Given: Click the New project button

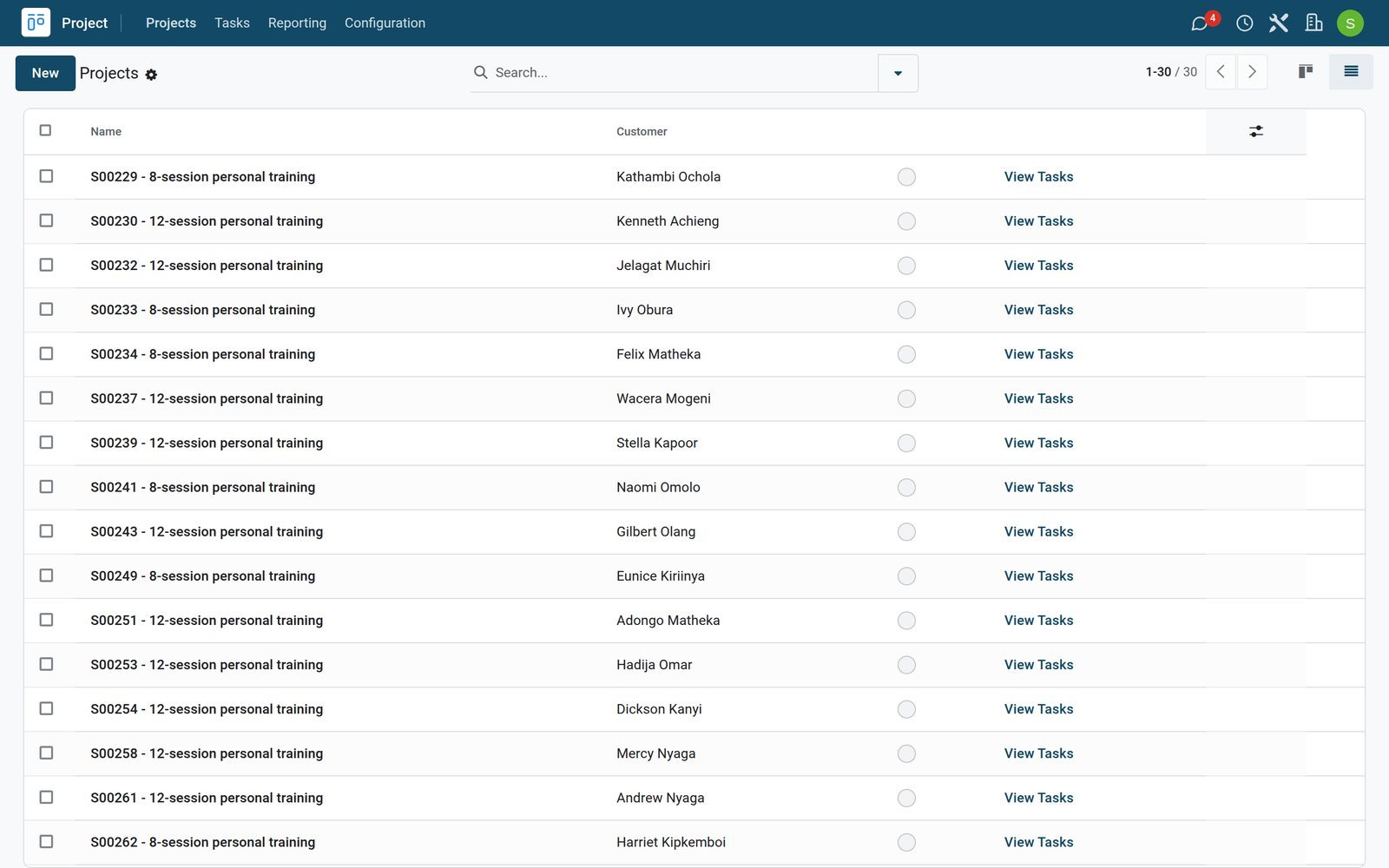Looking at the screenshot, I should 45,73.
